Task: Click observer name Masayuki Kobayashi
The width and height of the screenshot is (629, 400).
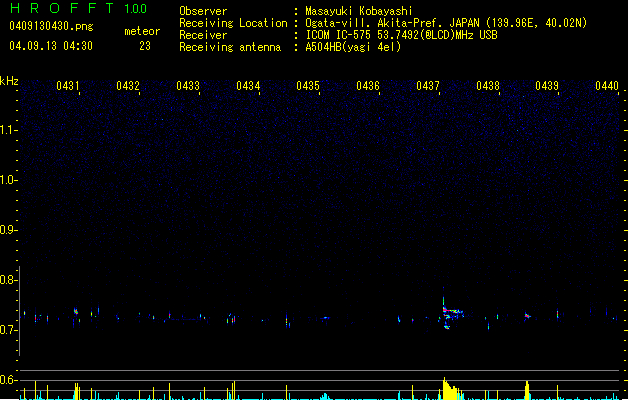Action: 359,11
